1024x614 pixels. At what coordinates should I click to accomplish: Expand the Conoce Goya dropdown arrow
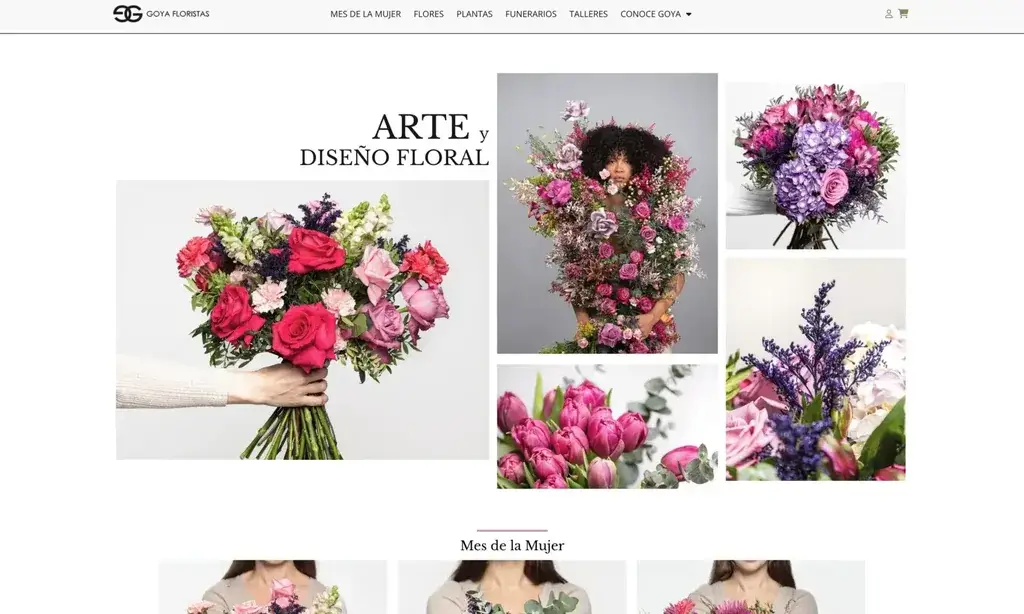688,14
